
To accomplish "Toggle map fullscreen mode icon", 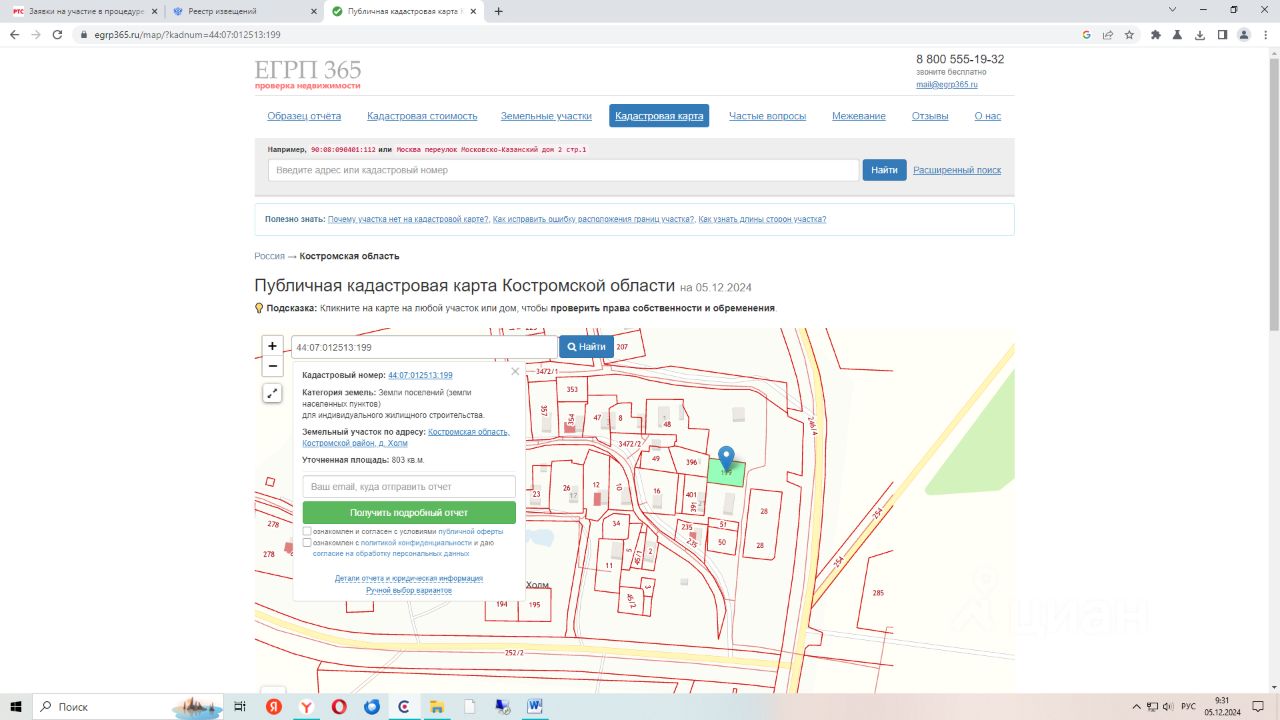I will point(272,393).
